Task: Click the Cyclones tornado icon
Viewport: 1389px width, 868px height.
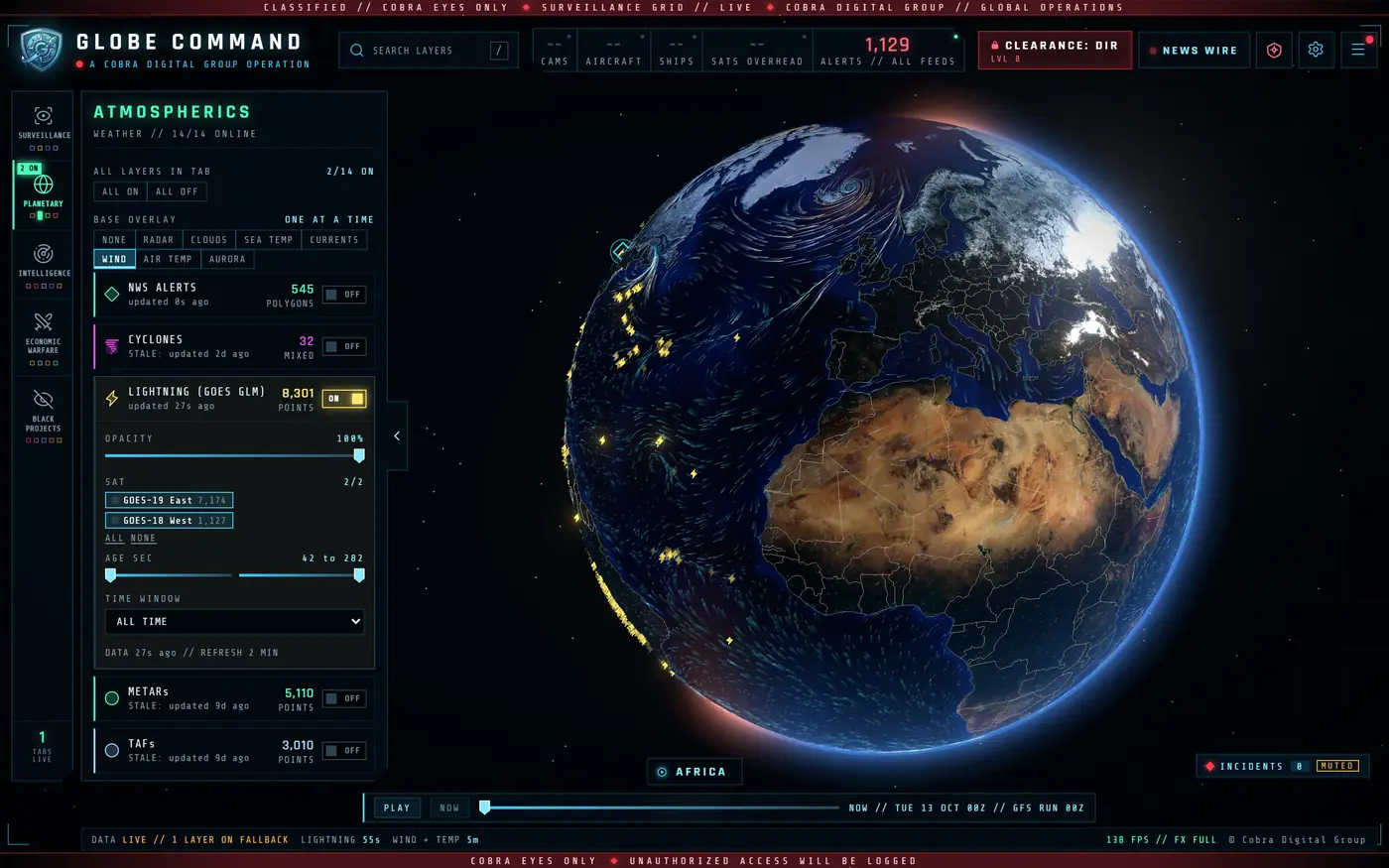Action: tap(112, 346)
